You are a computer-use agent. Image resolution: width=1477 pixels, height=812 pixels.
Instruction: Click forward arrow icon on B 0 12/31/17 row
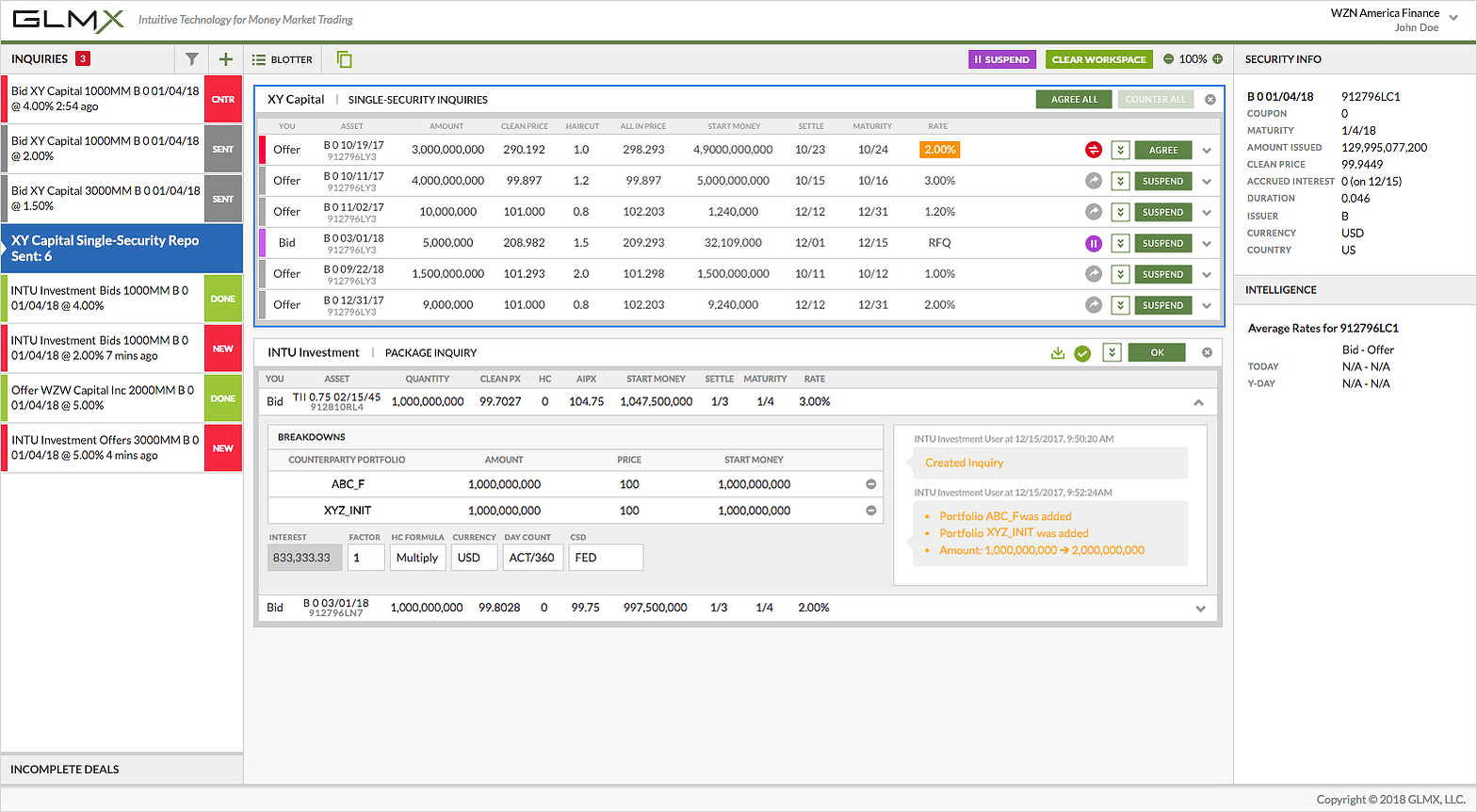[1094, 305]
